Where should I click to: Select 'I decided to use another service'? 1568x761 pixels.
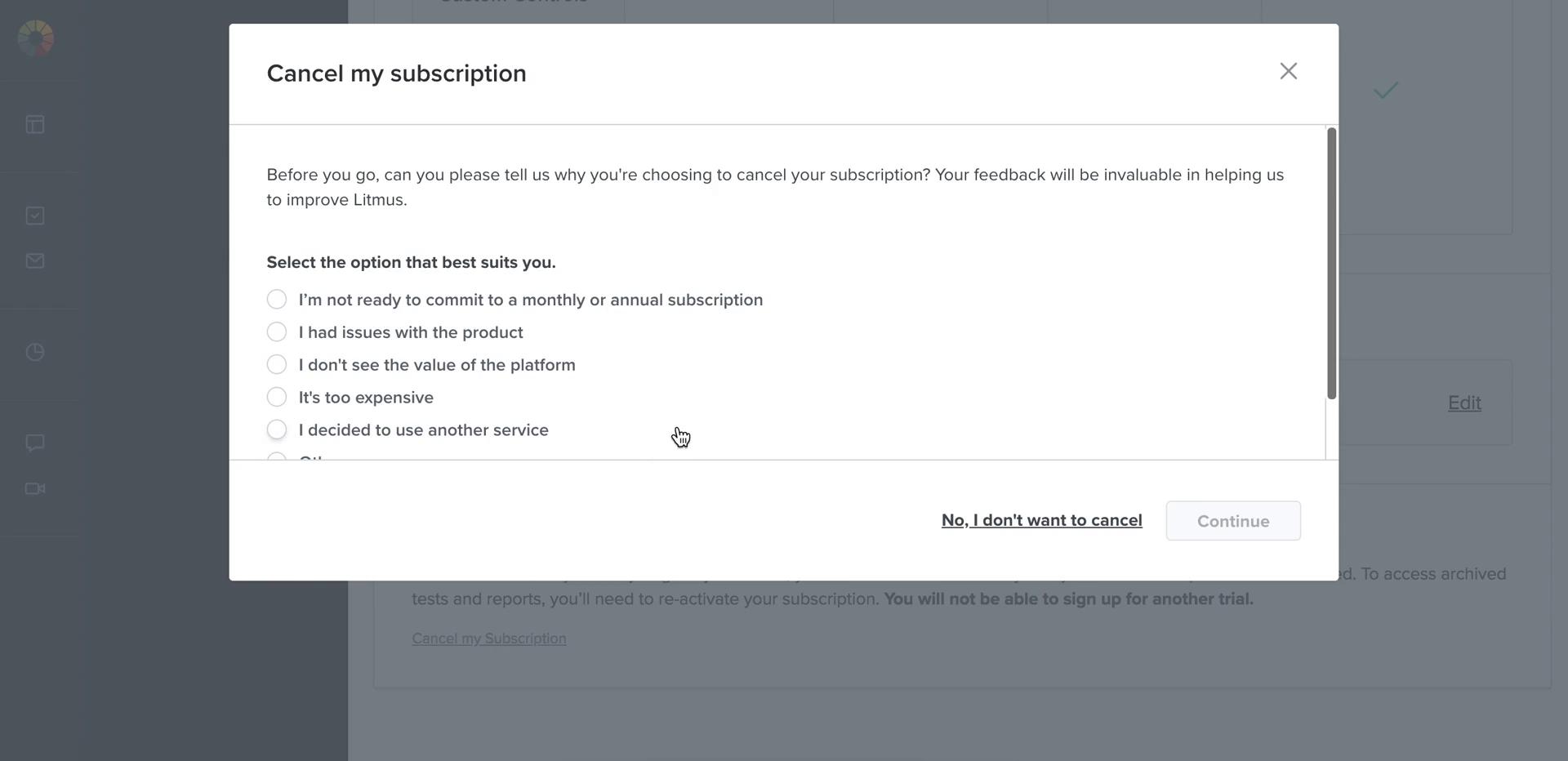(x=277, y=429)
